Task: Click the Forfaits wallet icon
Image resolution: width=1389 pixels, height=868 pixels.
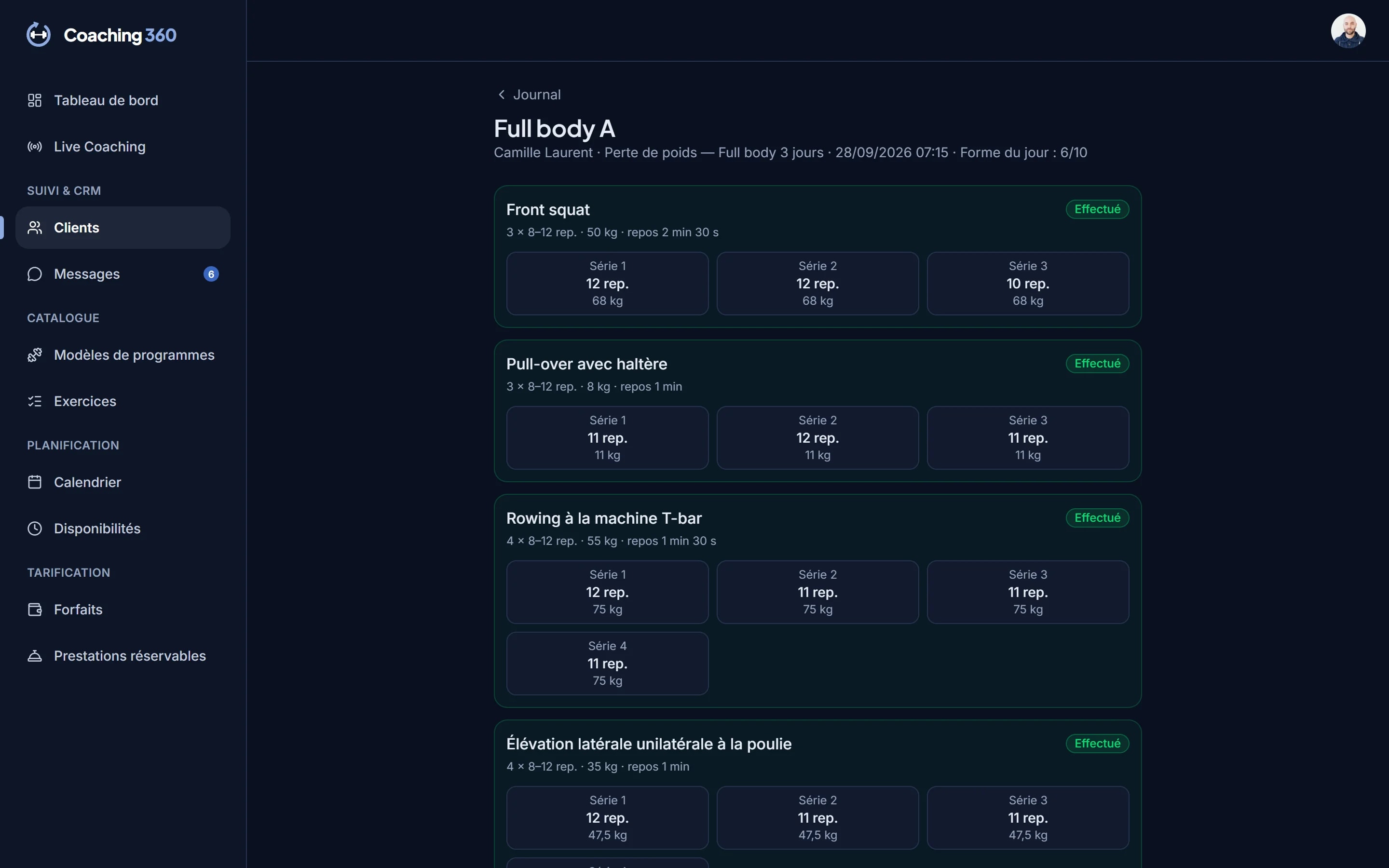Action: 34,610
